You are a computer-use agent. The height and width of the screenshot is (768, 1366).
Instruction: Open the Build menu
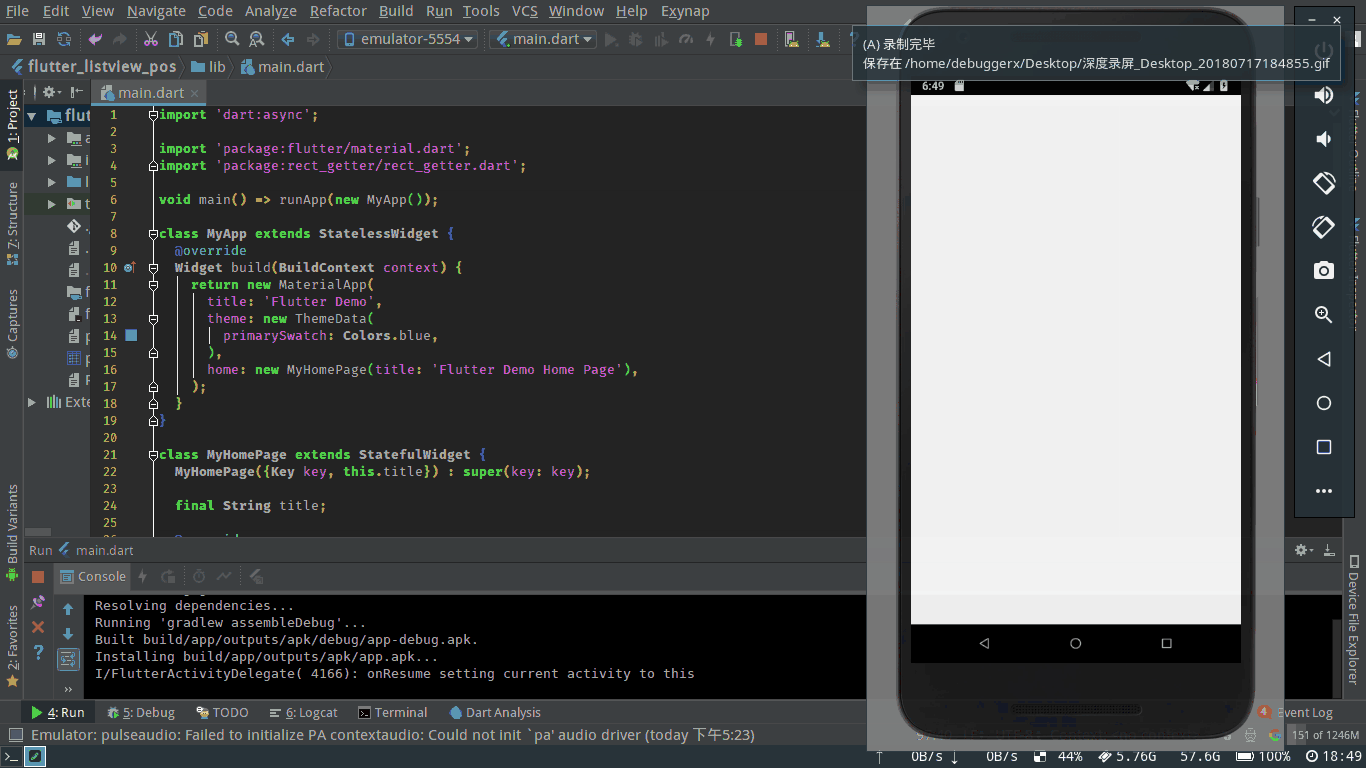coord(396,11)
